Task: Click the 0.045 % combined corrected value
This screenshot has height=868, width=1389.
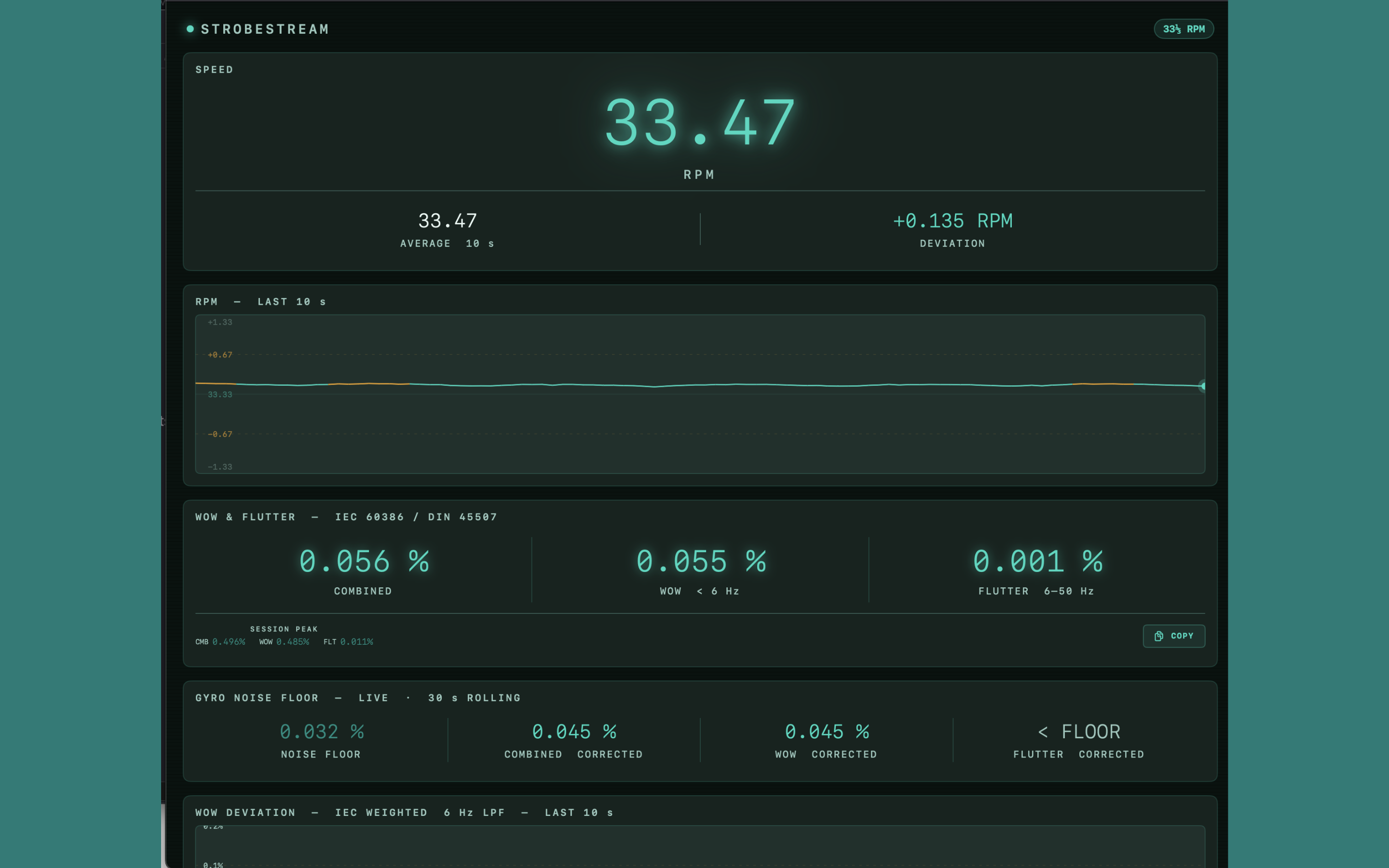Action: pos(574,732)
